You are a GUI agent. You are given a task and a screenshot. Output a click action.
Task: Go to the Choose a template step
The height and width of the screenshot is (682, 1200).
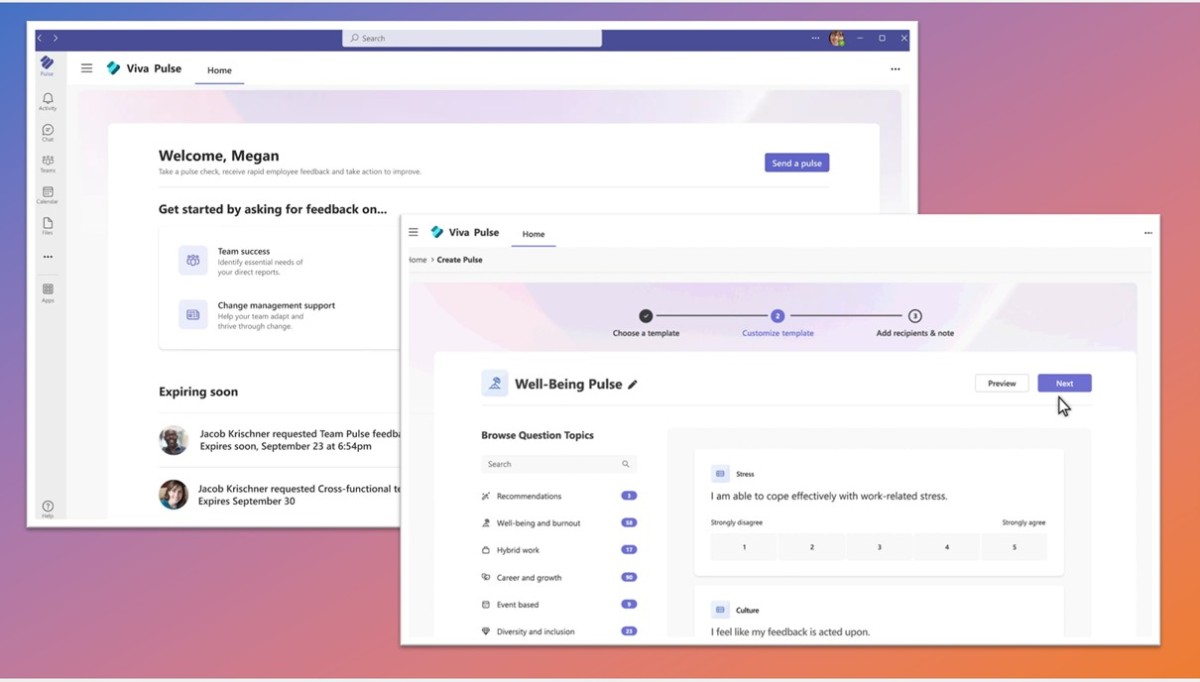coord(646,322)
